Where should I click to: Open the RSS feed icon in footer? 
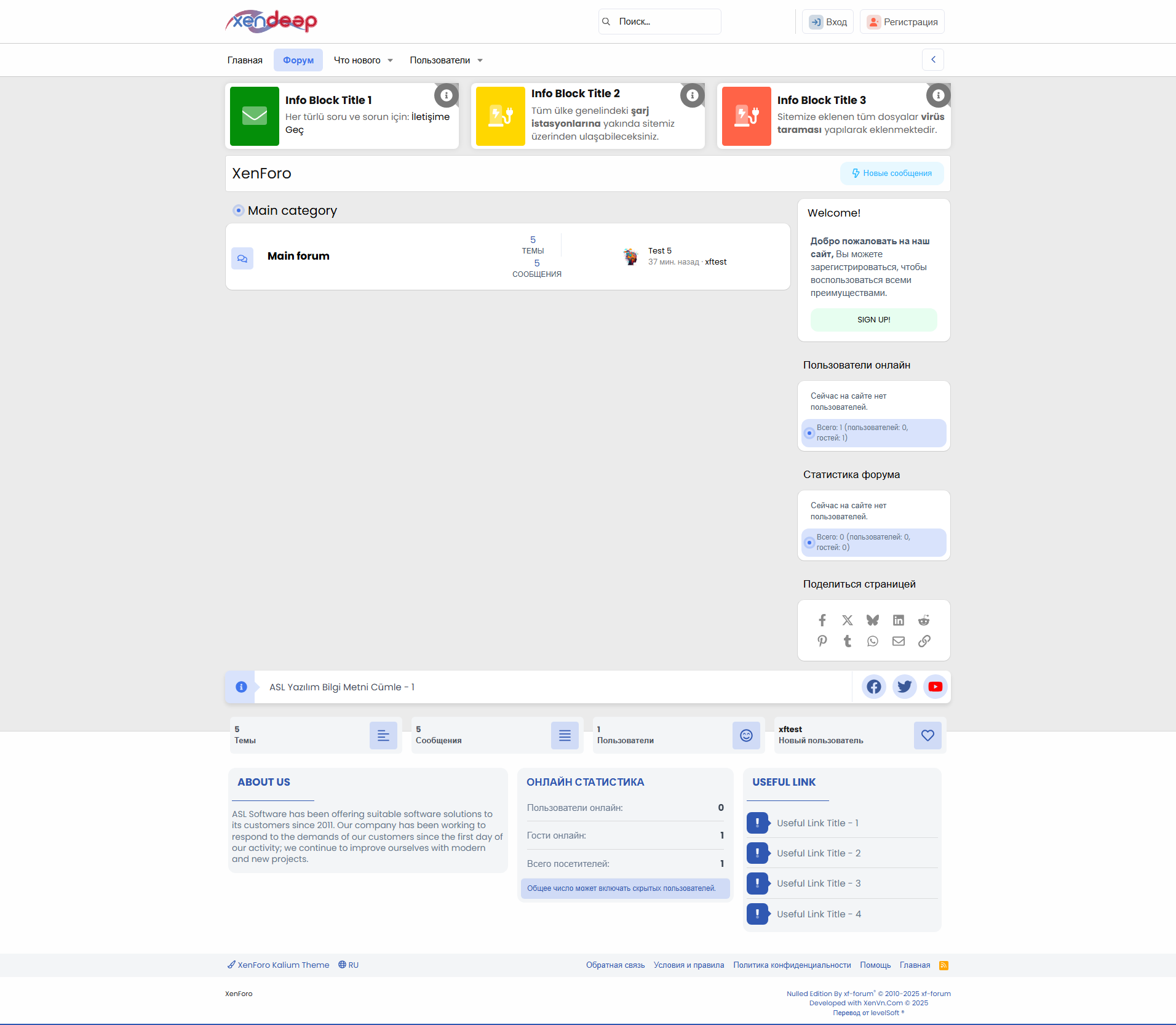(x=944, y=965)
